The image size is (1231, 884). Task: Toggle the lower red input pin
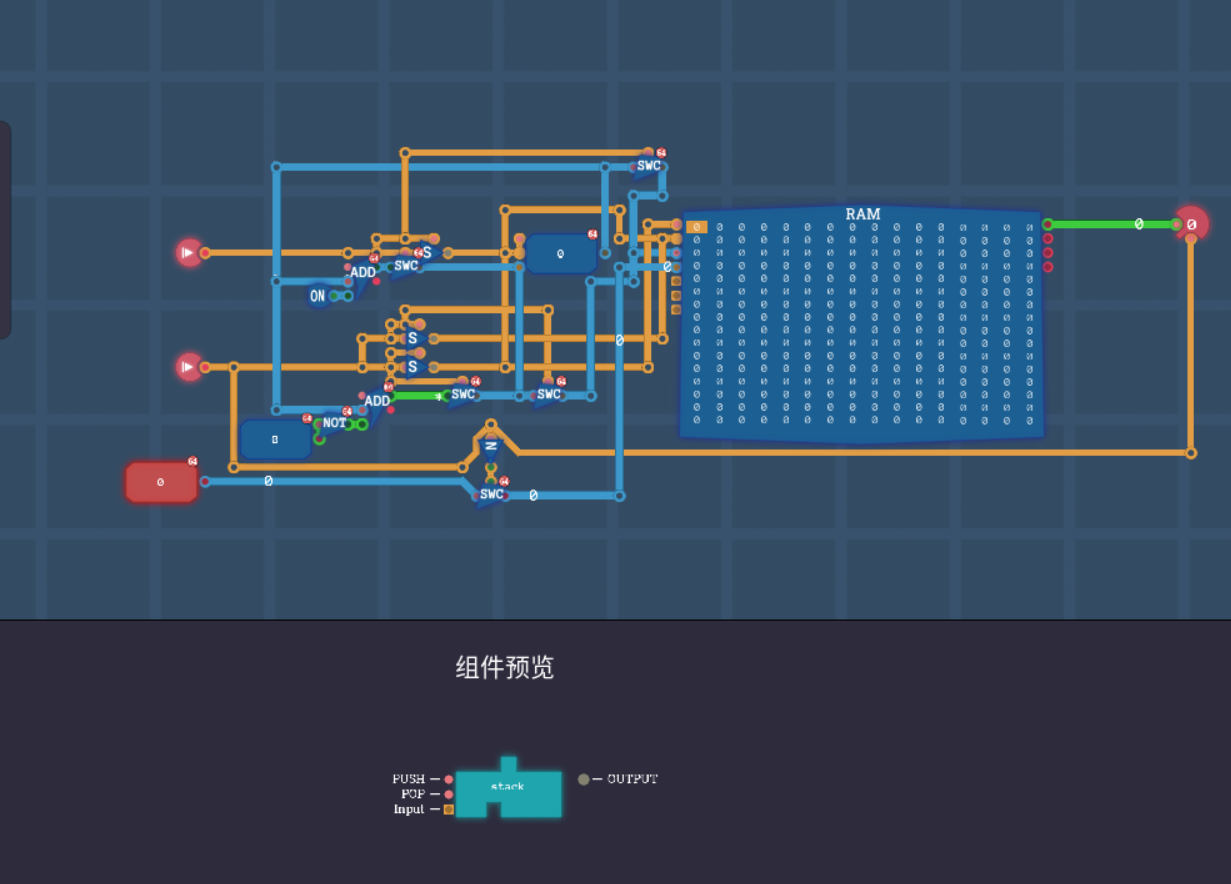coord(189,367)
